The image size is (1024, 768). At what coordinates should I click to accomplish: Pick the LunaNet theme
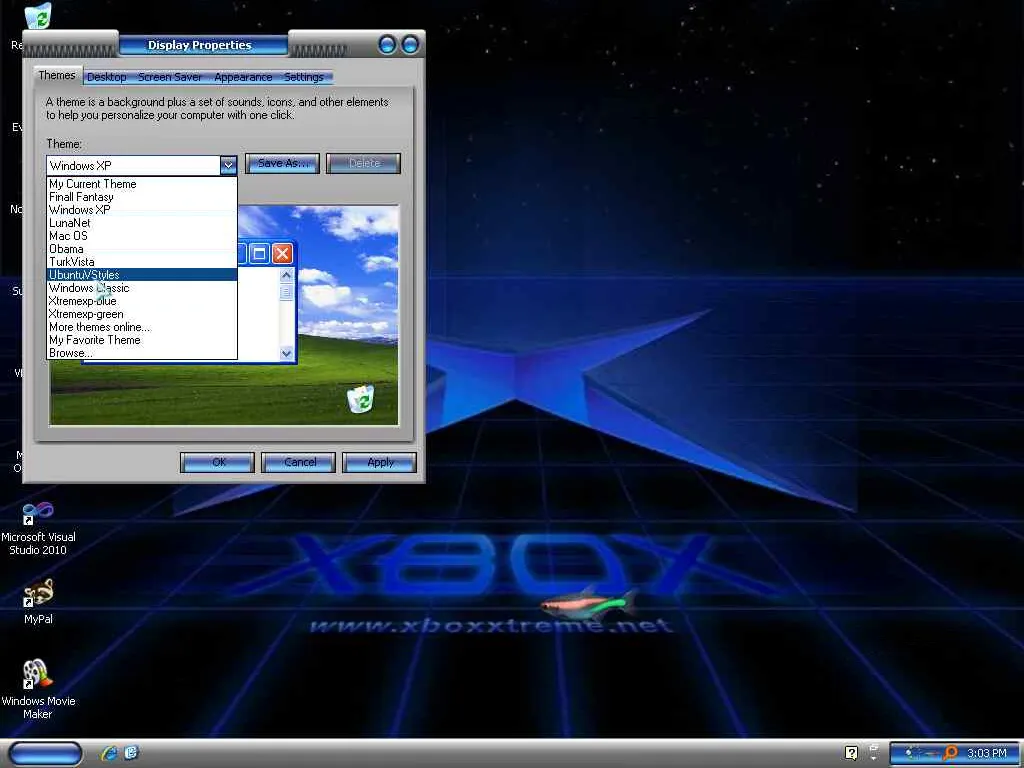coord(142,223)
